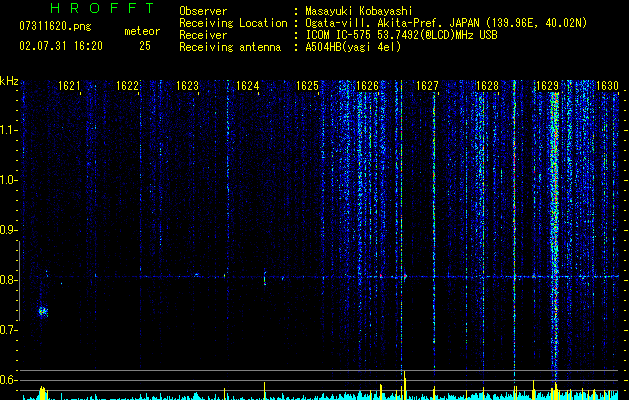Click the Observer field label
The height and width of the screenshot is (400, 629).
203,11
